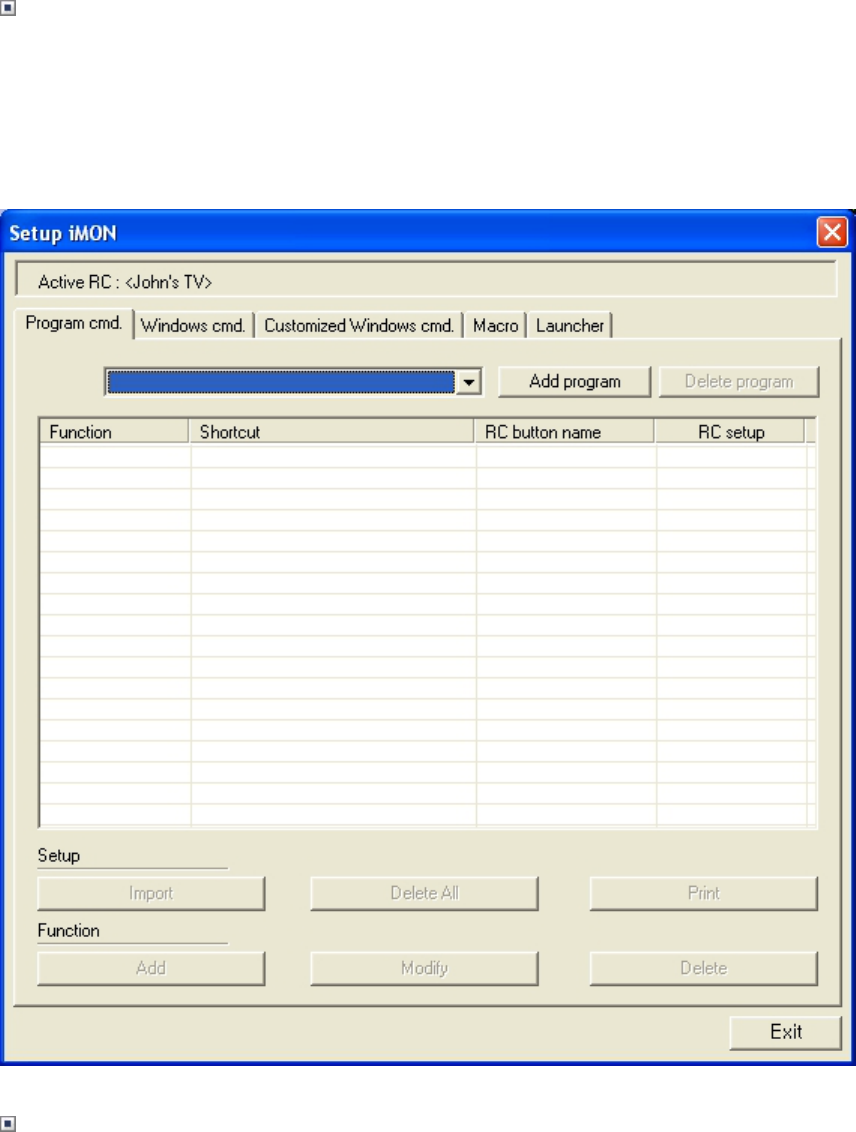Click the Print button

tap(704, 894)
